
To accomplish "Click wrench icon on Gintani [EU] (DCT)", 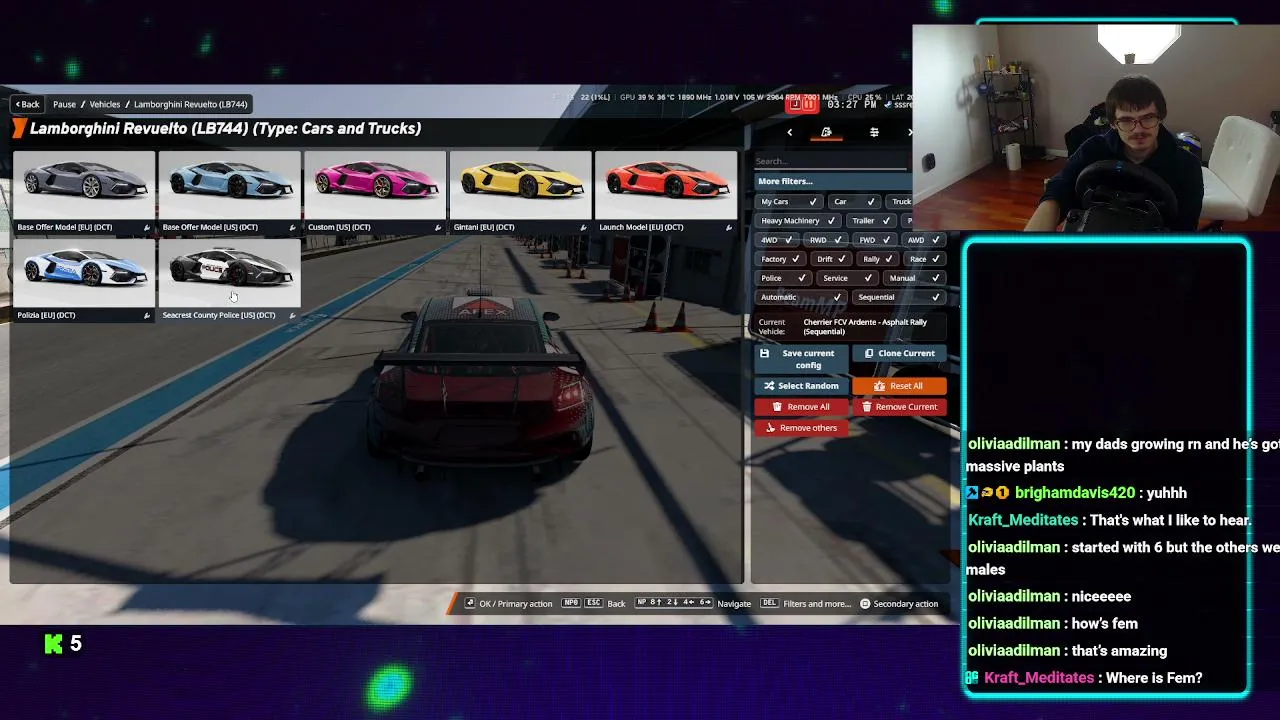I will coord(583,228).
